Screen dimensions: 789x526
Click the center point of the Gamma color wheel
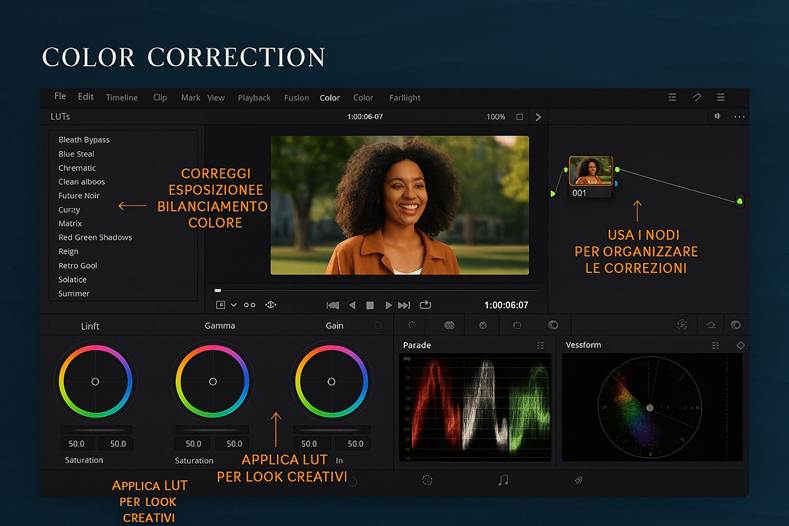213,382
